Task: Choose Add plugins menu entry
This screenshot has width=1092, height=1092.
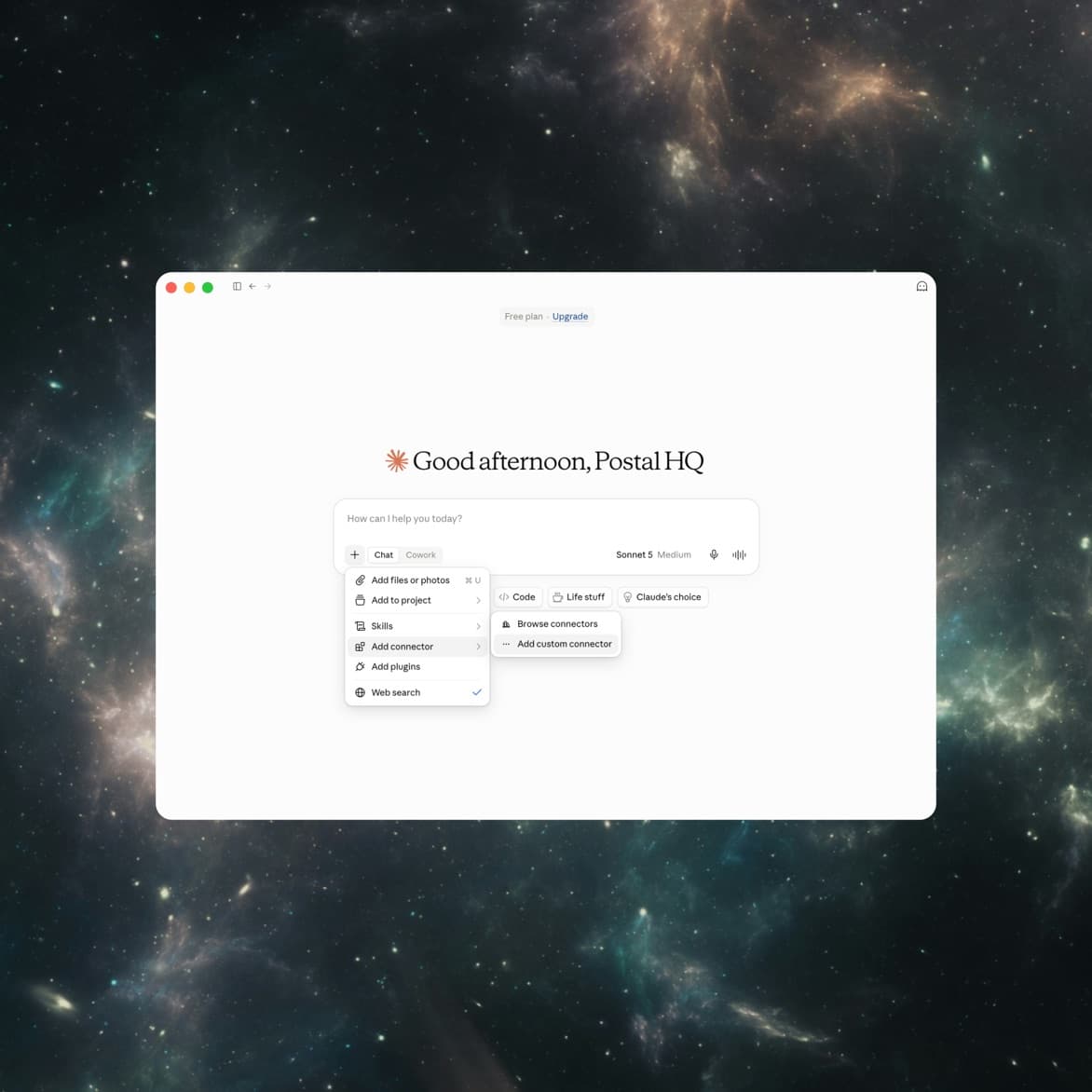Action: pyautogui.click(x=417, y=666)
